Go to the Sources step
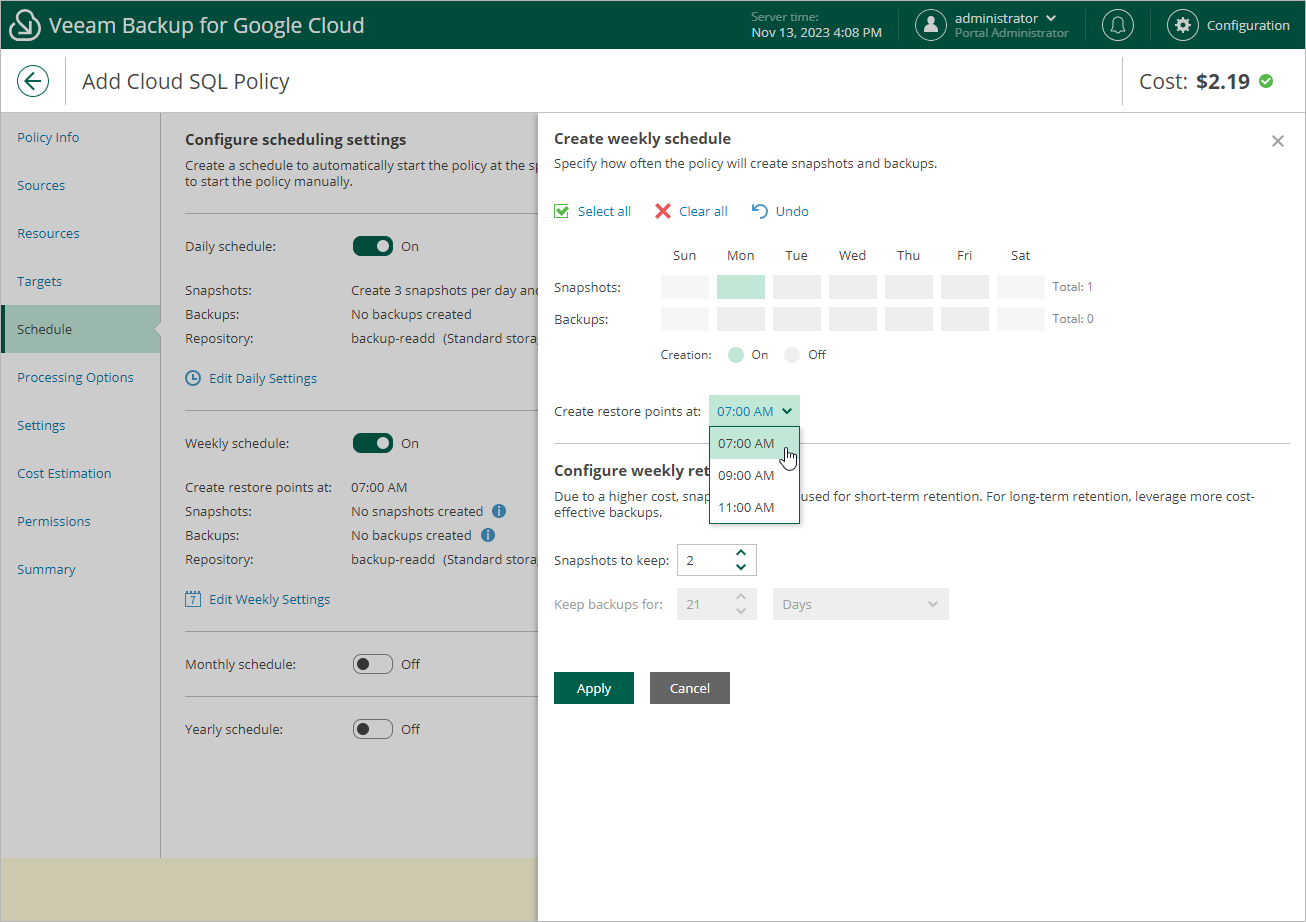This screenshot has width=1306, height=922. click(x=80, y=185)
